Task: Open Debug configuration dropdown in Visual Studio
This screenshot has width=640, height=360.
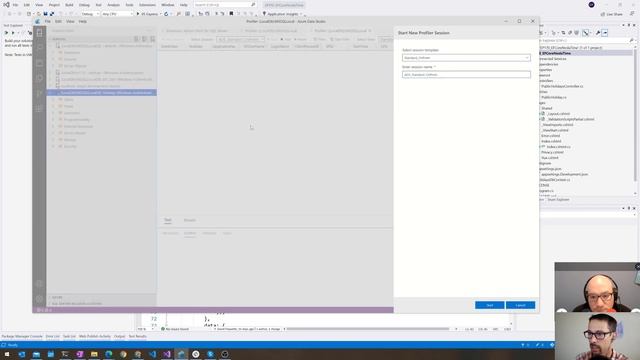Action: coord(90,14)
